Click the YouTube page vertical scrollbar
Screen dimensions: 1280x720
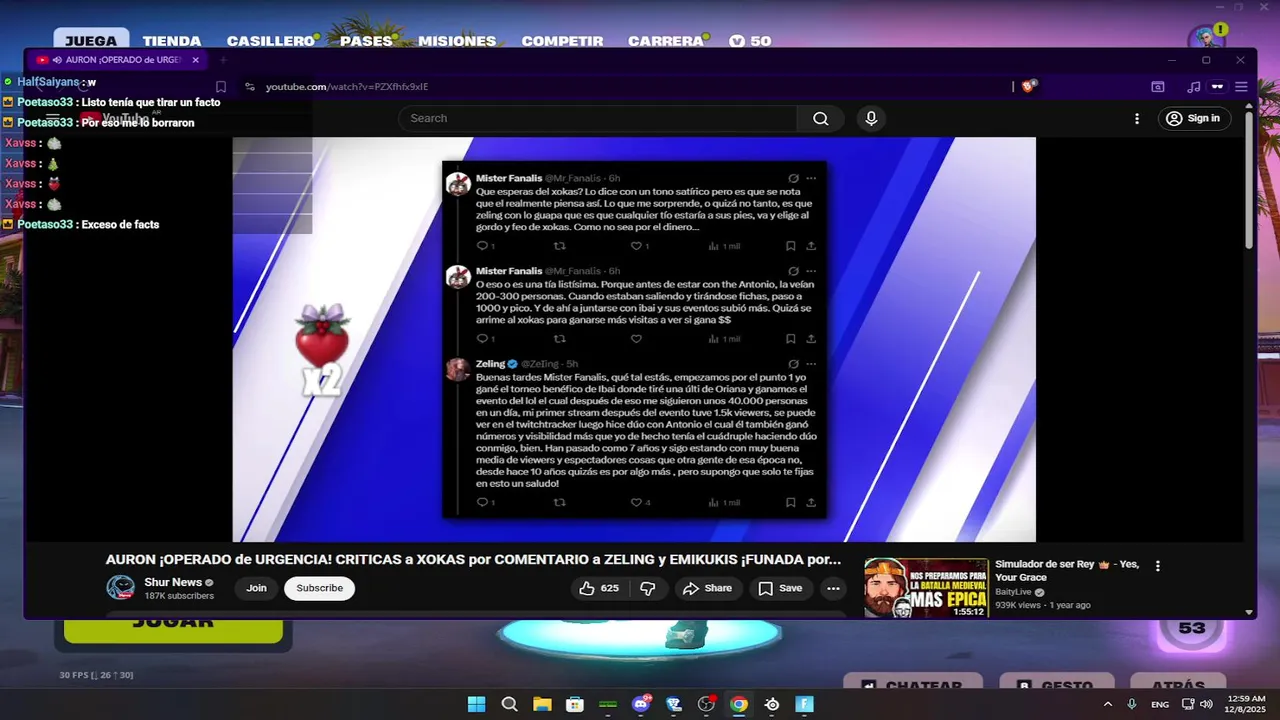[1249, 180]
